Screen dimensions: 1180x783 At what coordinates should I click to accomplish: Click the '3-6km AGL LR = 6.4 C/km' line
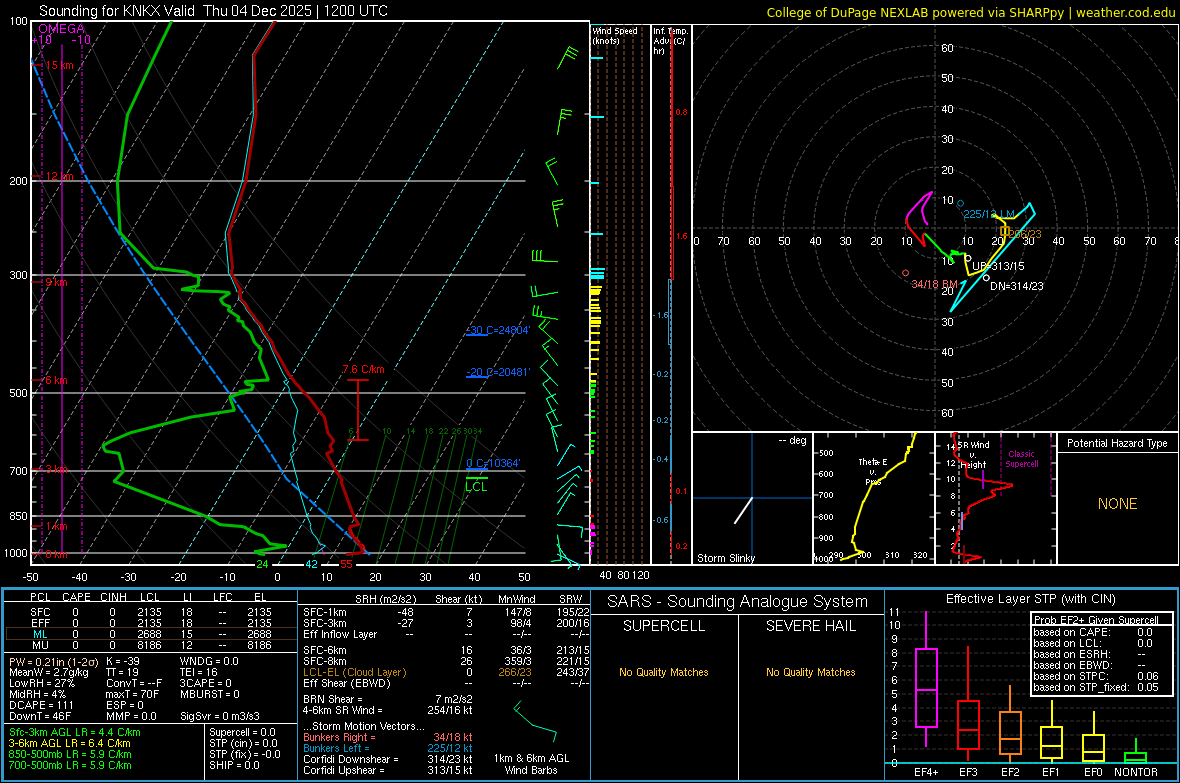(x=70, y=743)
